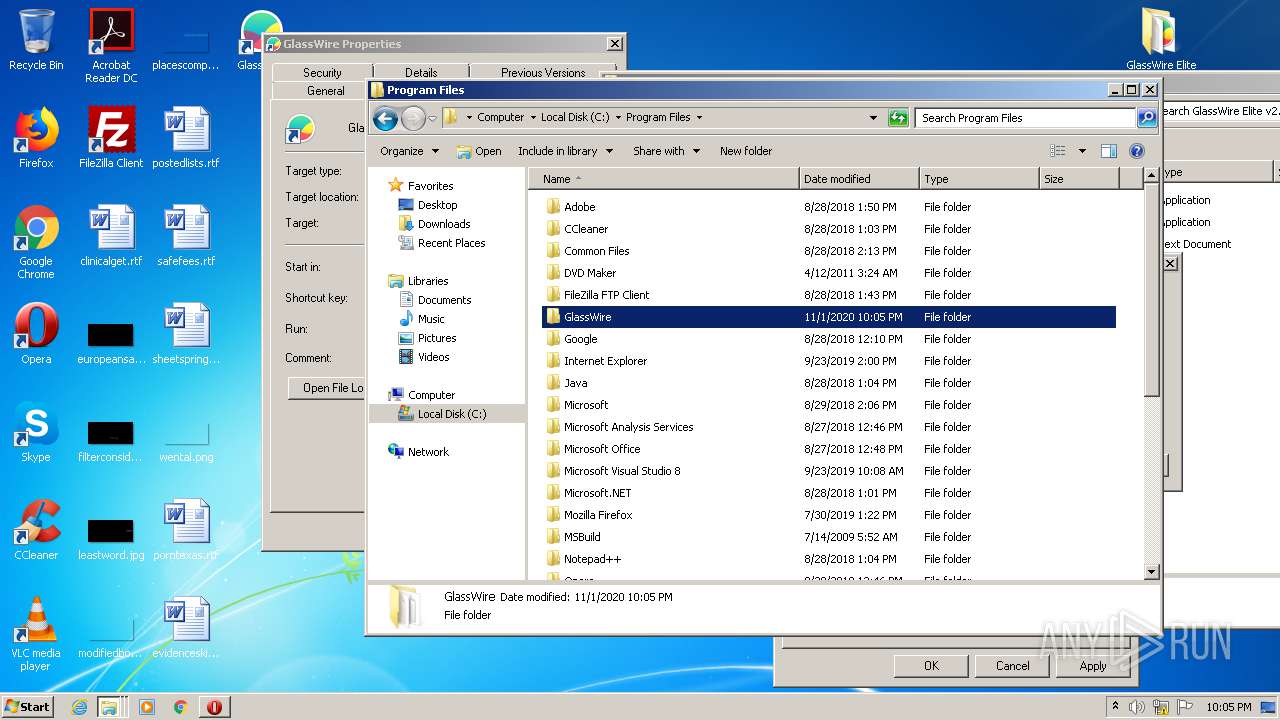
Task: Select Music library in navigation pane
Action: pos(431,319)
